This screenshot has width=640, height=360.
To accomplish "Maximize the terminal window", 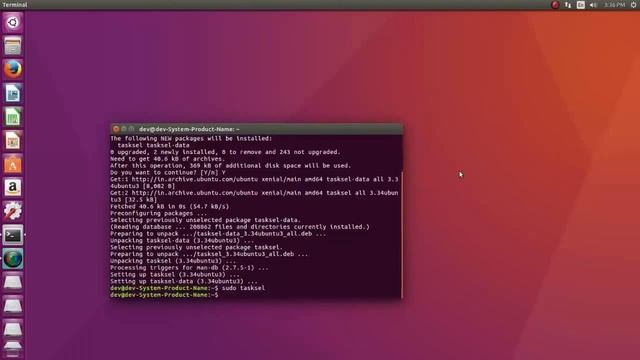I will click(131, 129).
